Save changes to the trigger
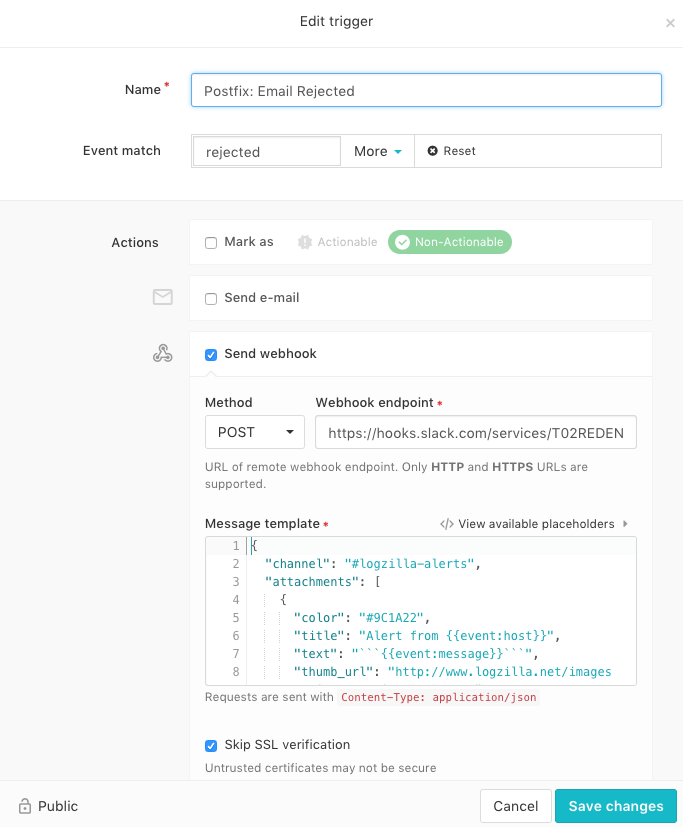Screen dimensions: 683x827 tap(616, 806)
